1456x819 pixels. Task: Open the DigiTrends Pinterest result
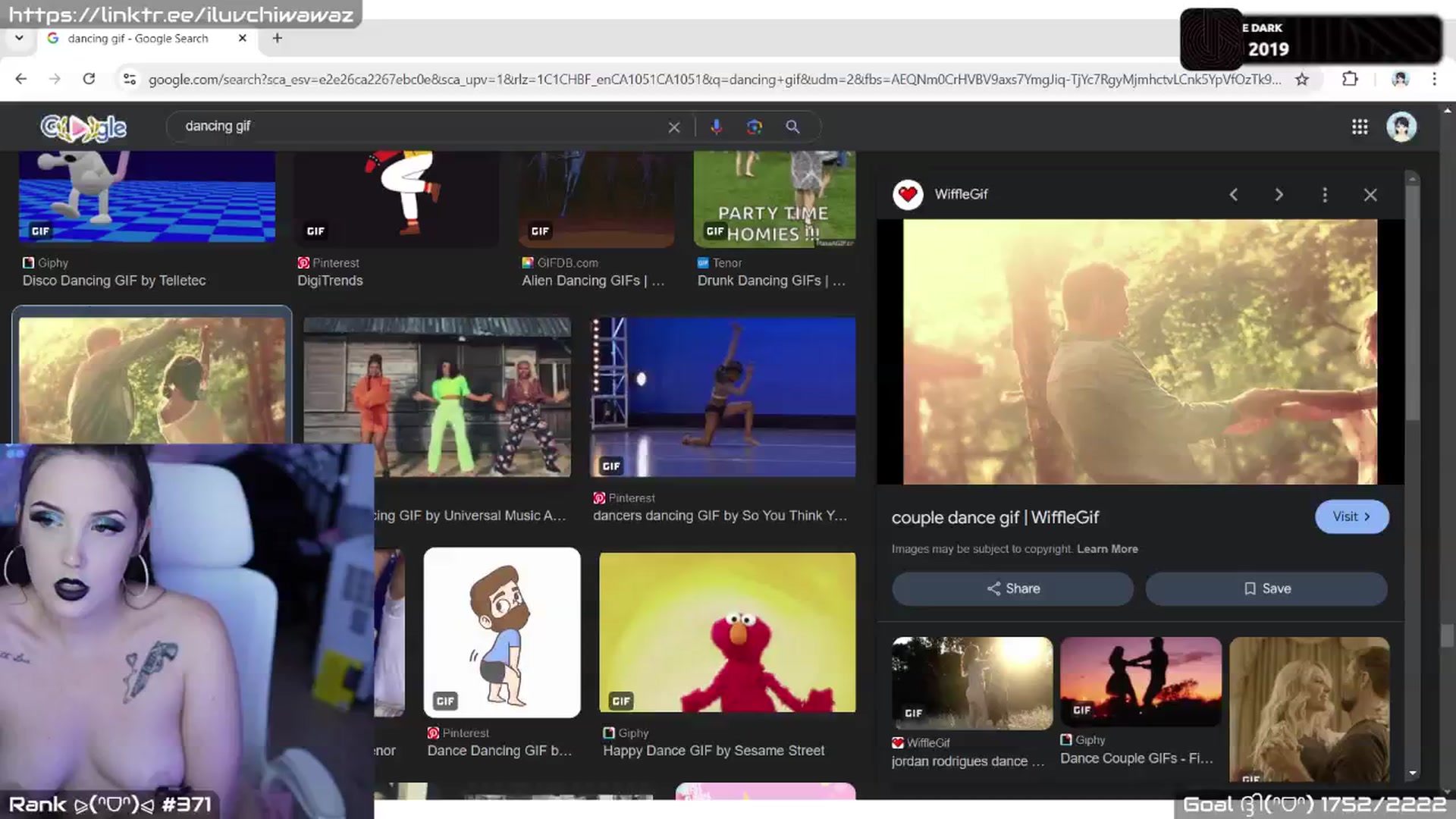click(330, 281)
